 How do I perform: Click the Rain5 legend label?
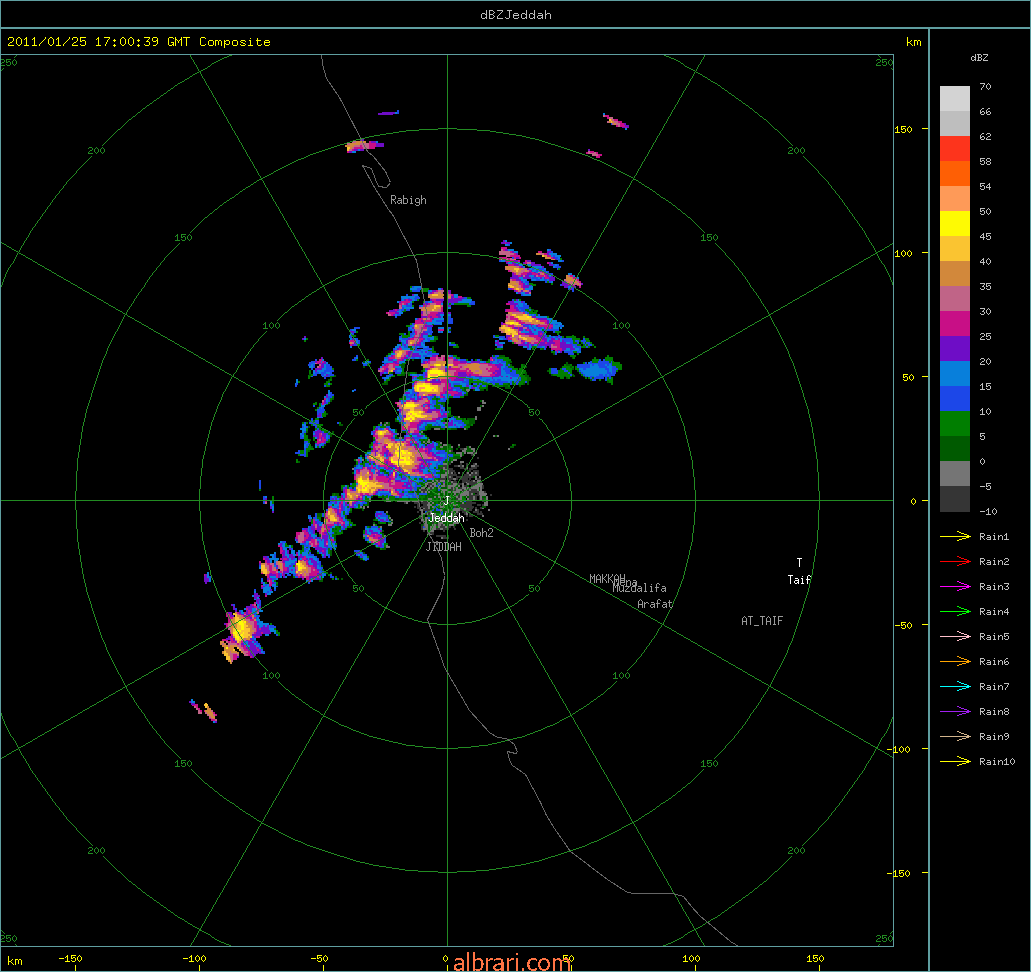click(994, 637)
